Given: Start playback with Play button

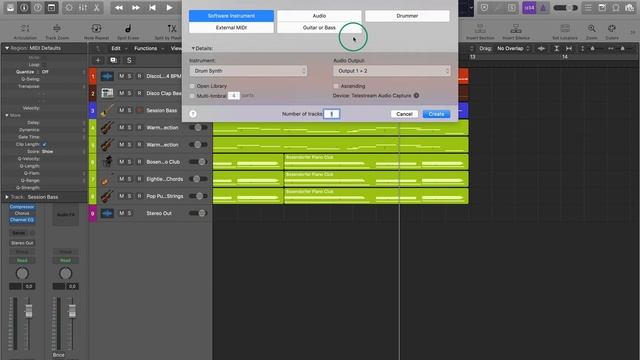Looking at the screenshot, I should click(169, 8).
